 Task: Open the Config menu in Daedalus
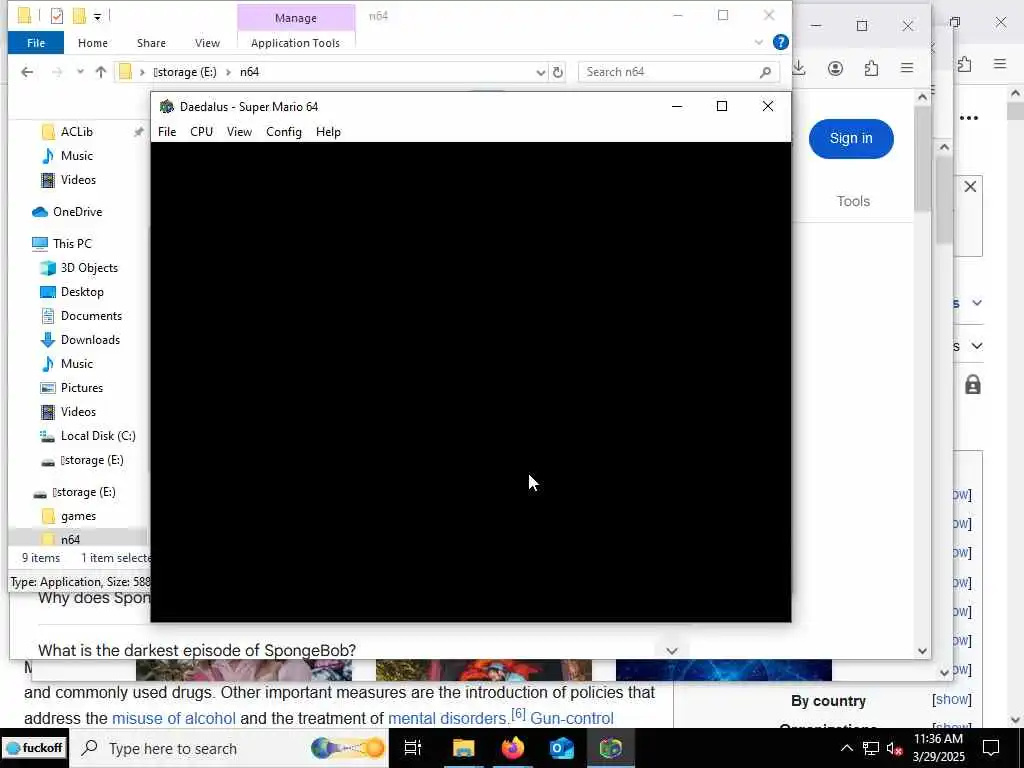click(x=284, y=132)
